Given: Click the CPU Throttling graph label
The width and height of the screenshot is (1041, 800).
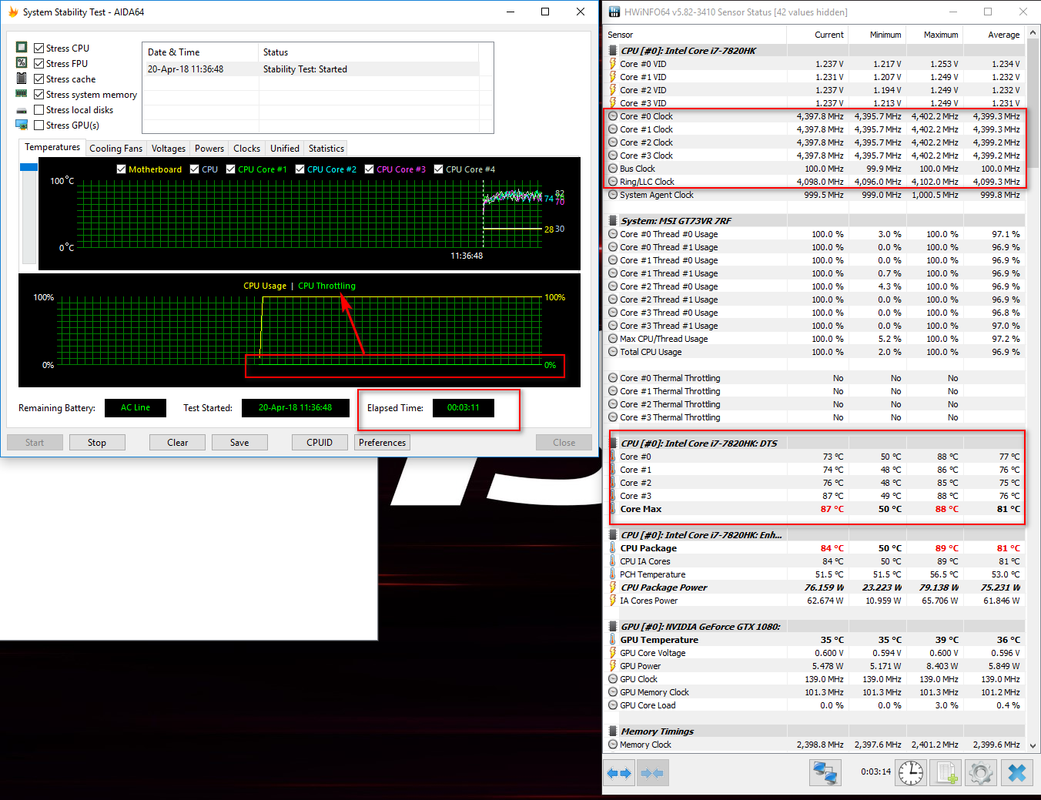Looking at the screenshot, I should click(x=327, y=285).
